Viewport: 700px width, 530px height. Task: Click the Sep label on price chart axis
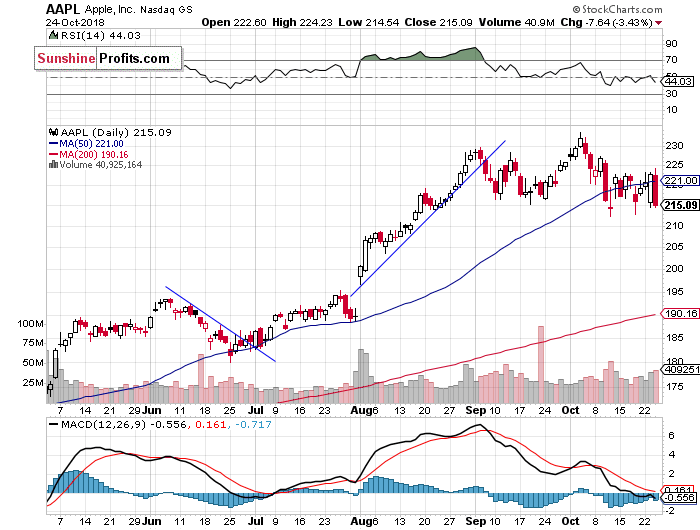pos(475,410)
